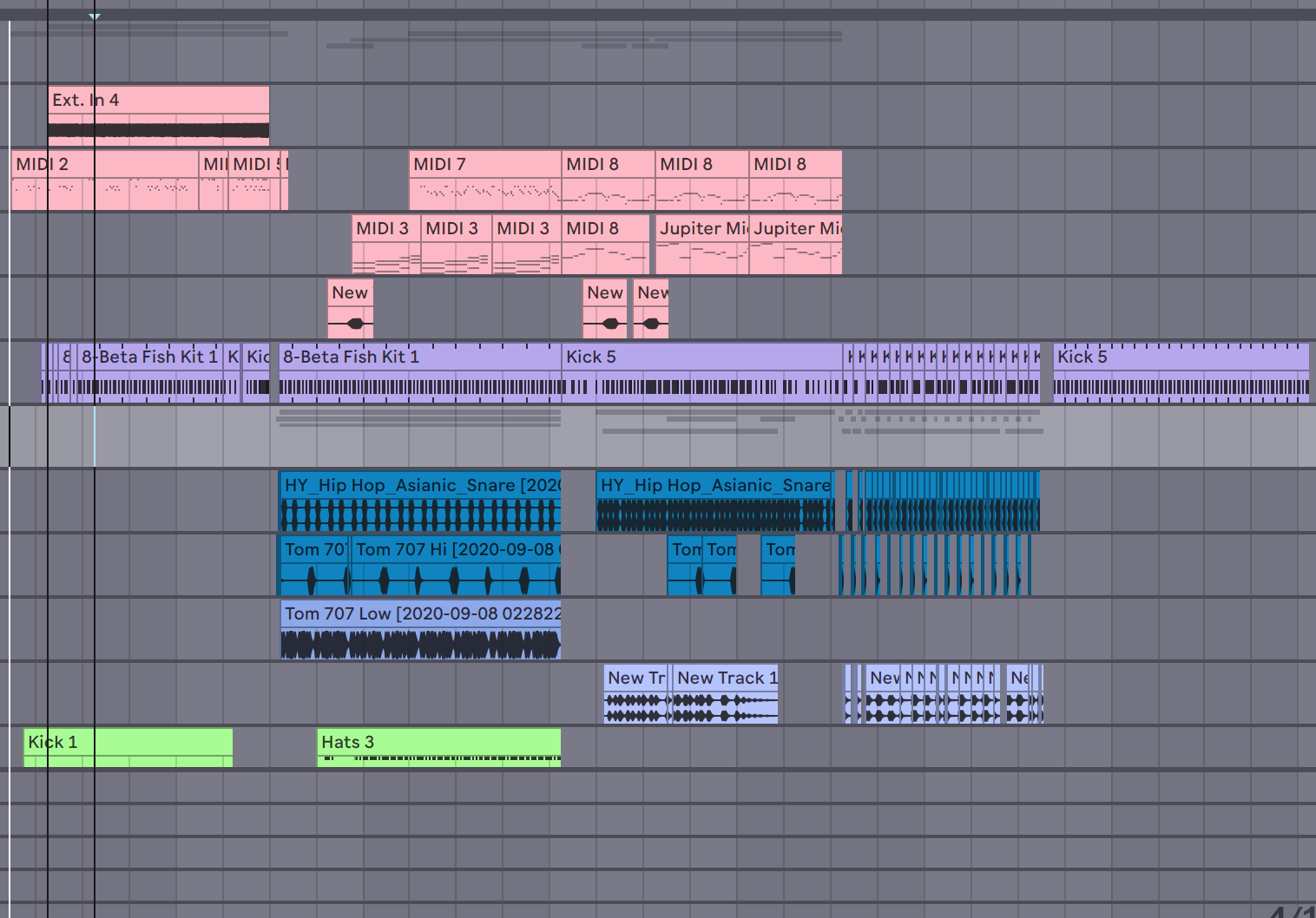Select the New Tr audio clip
This screenshot has height=918, width=1316.
coord(637,694)
